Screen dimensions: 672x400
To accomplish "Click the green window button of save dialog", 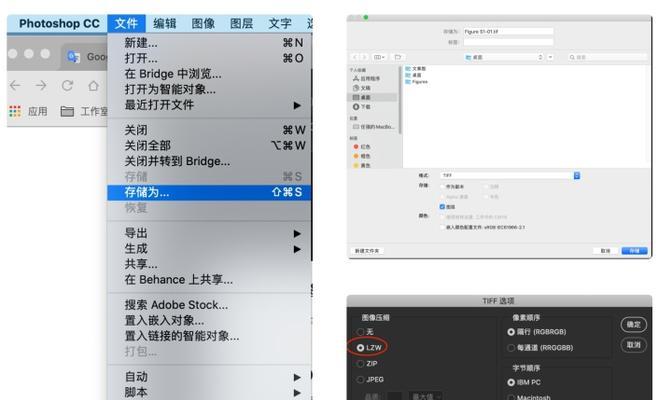I will pos(366,18).
